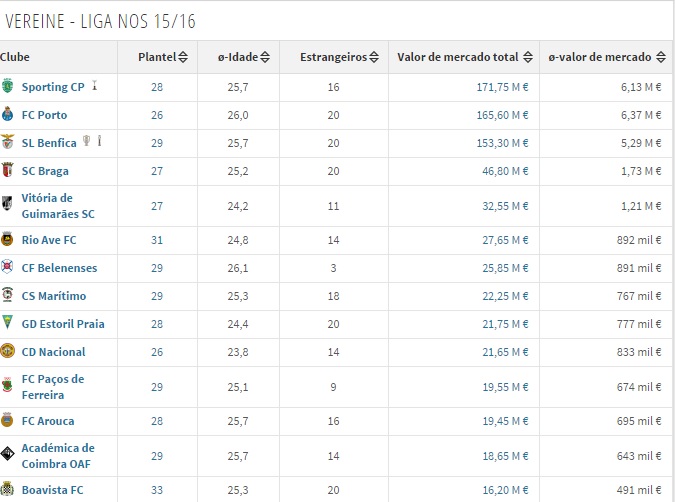The width and height of the screenshot is (675, 502).
Task: Open the GD Estoril Praia link
Action: click(63, 324)
